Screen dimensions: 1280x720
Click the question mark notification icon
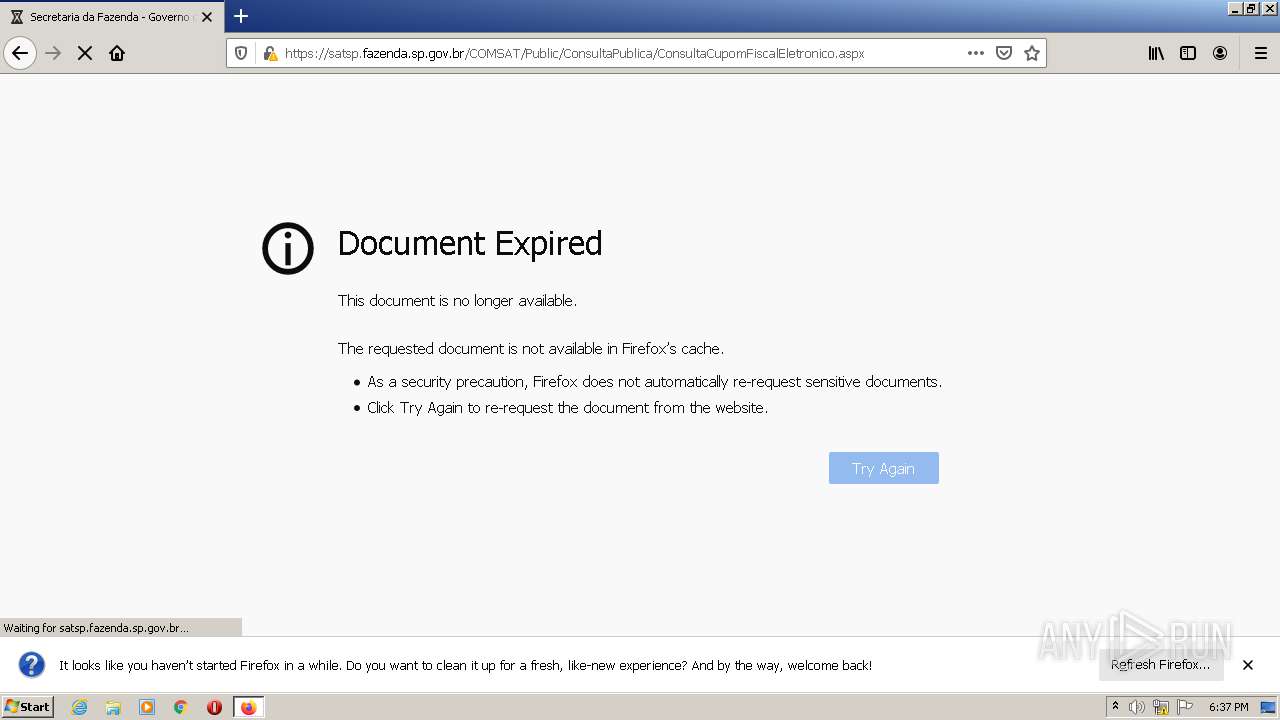click(x=32, y=664)
